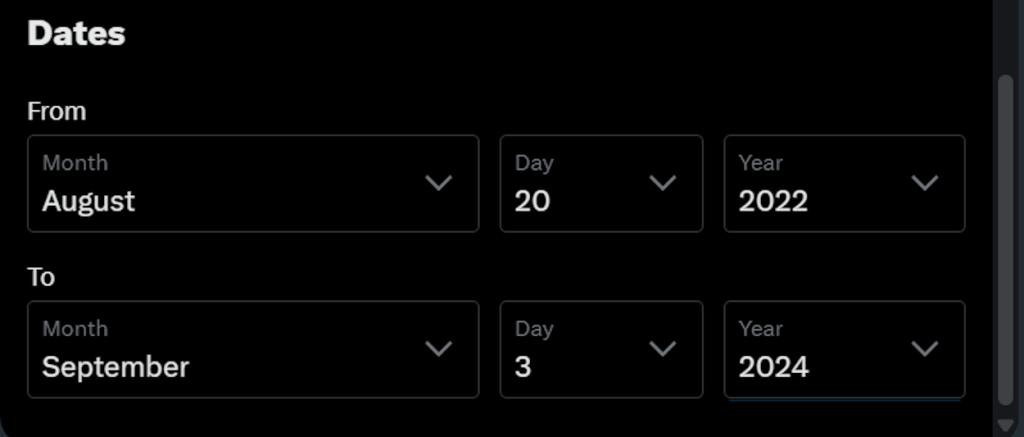Click the chevron in the From Month field
Viewport: 1024px width, 437px height.
(438, 183)
